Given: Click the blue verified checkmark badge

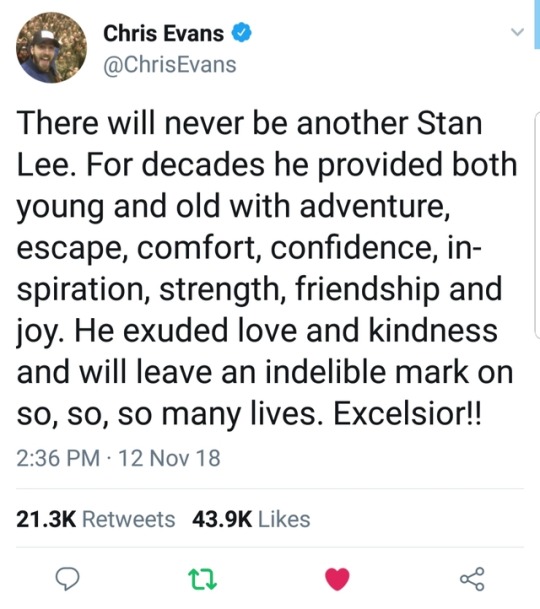Looking at the screenshot, I should [x=242, y=33].
